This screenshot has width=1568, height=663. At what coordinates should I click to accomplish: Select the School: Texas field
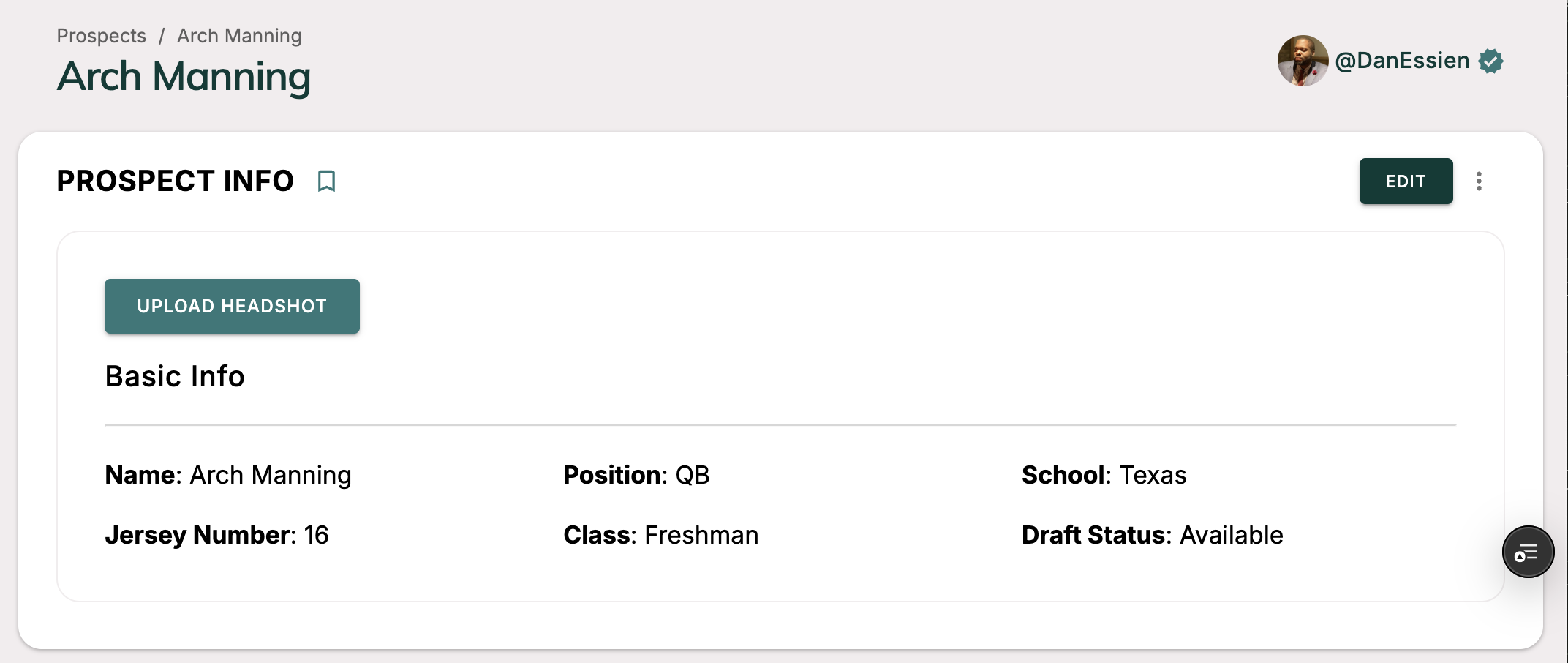coord(1104,475)
